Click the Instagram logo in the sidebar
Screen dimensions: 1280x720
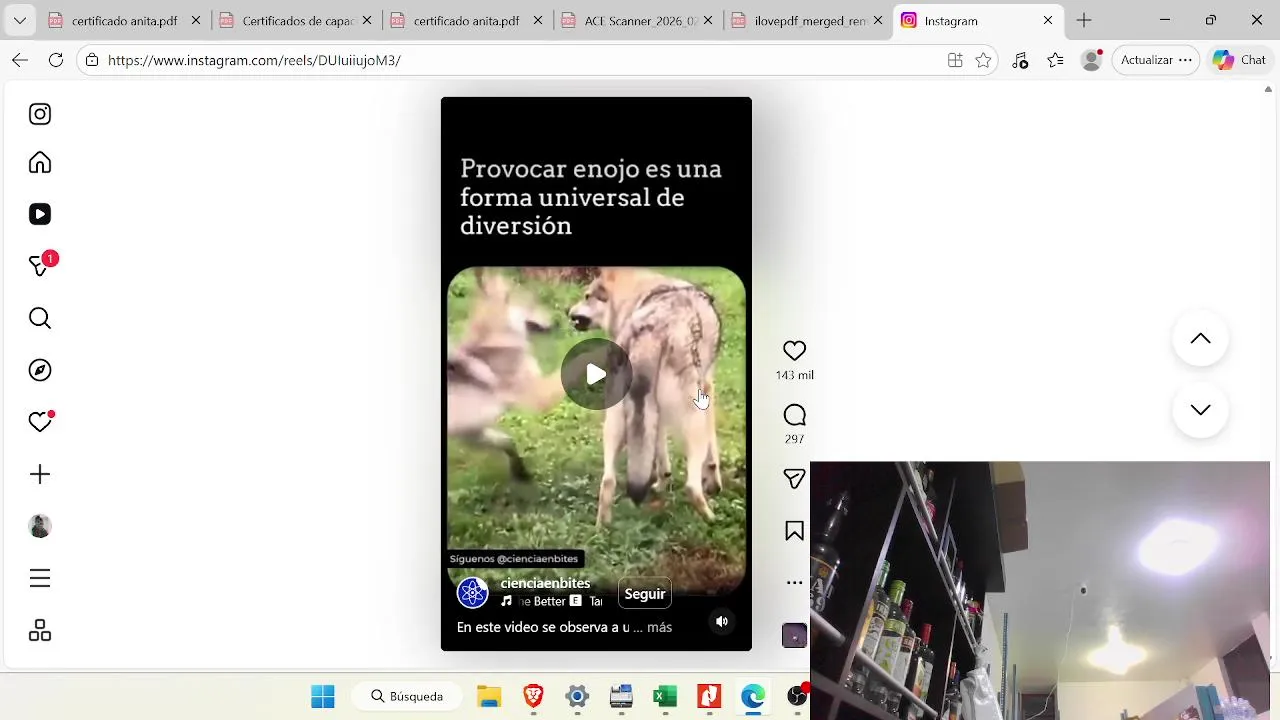pyautogui.click(x=40, y=114)
